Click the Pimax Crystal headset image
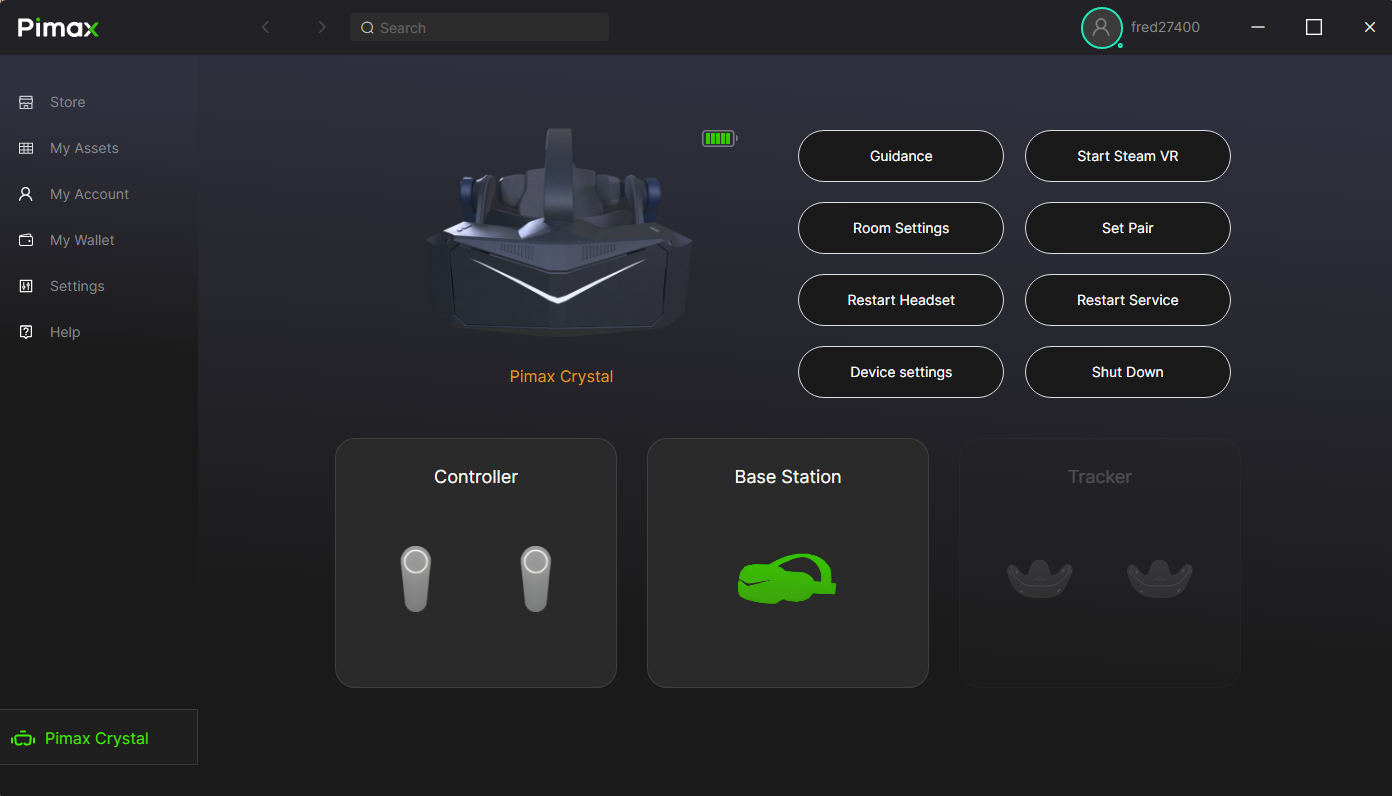Screen dimensions: 1392x796 coord(560,232)
